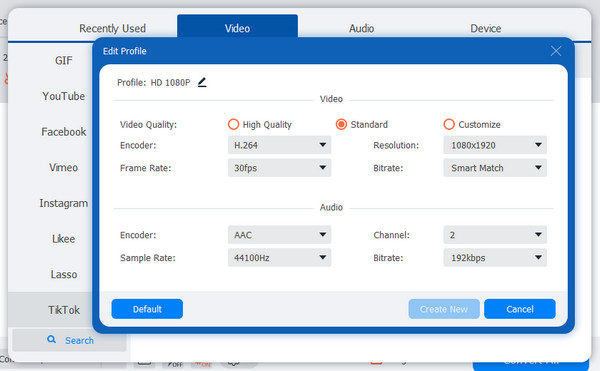Expand Frame Rate 30fps dropdown

tap(279, 168)
